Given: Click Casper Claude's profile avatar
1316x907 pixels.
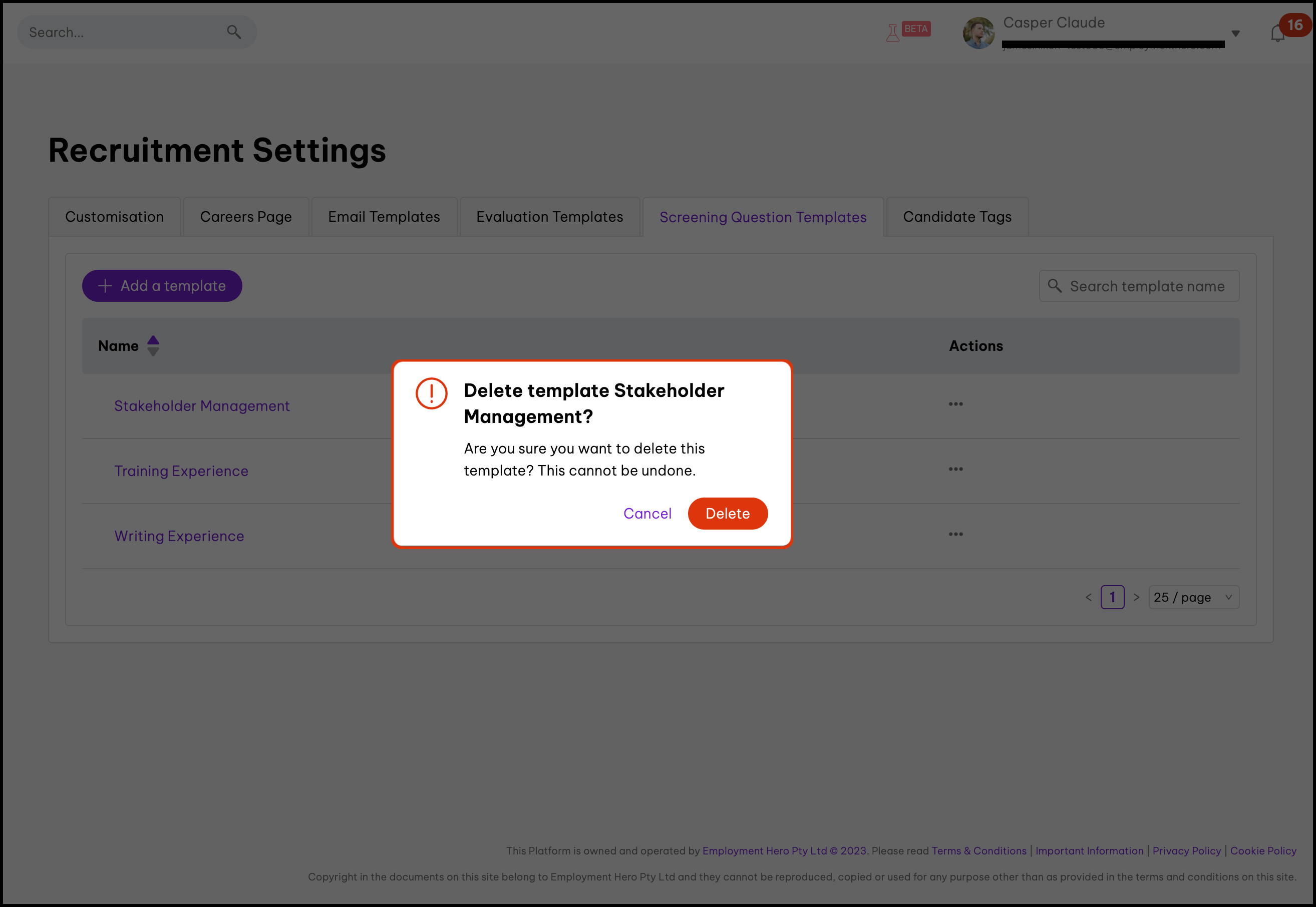Looking at the screenshot, I should click(x=978, y=33).
